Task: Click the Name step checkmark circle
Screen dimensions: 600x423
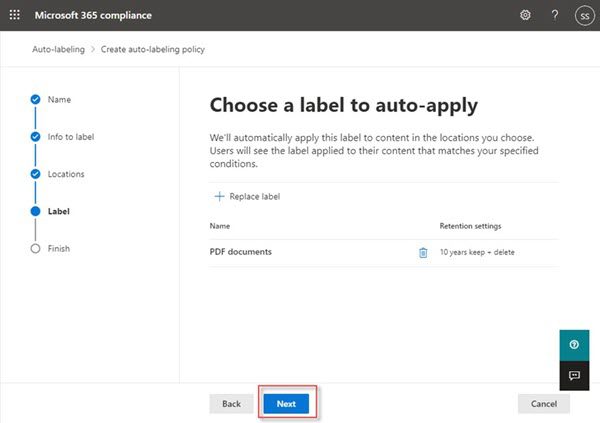Action: pyautogui.click(x=35, y=100)
